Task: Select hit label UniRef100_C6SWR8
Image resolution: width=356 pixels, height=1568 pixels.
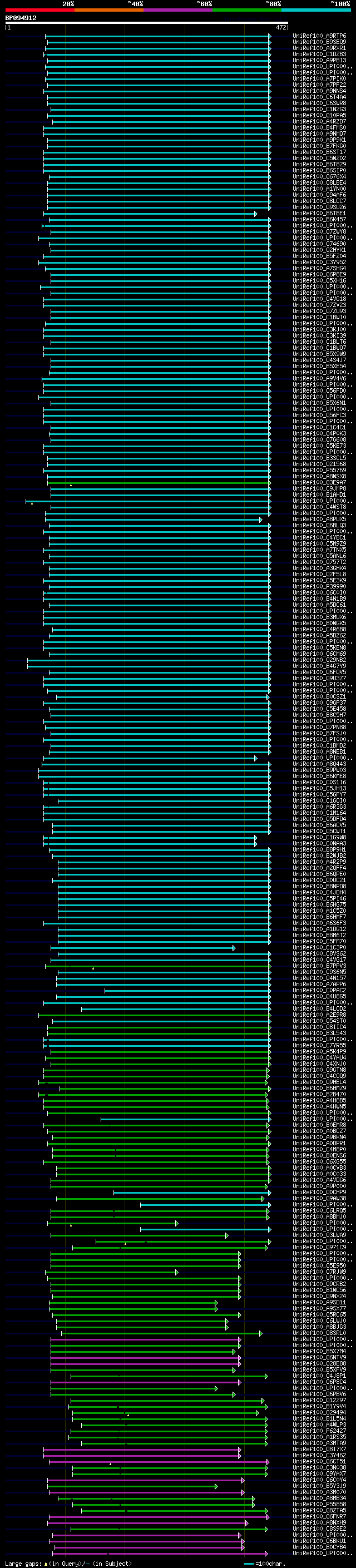Action: pyautogui.click(x=319, y=103)
